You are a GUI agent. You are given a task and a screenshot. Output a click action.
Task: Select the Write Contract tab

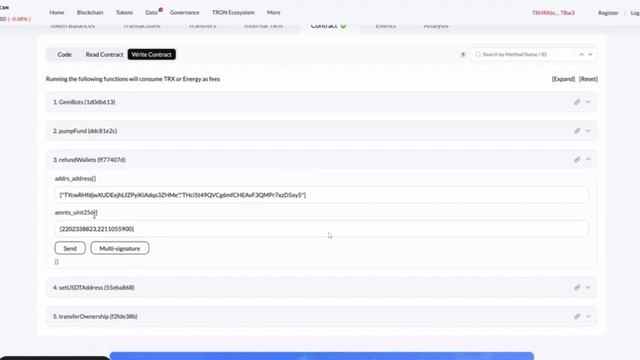click(x=151, y=54)
